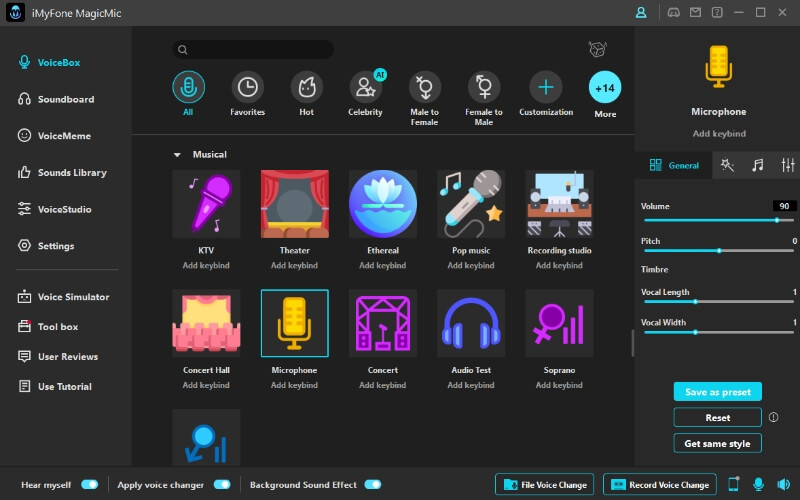Toggle the microphone icon in bottom bar

[759, 484]
